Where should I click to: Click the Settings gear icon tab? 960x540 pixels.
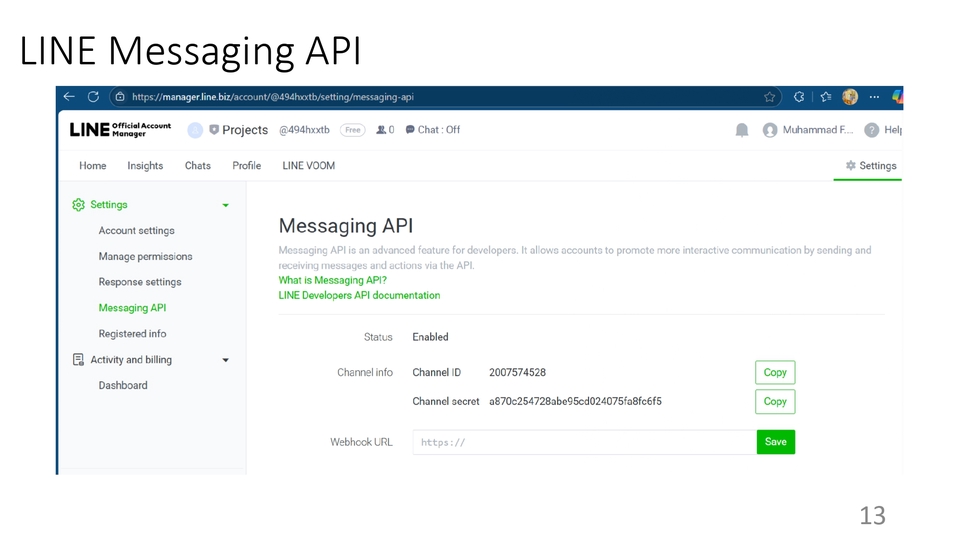[x=870, y=166]
